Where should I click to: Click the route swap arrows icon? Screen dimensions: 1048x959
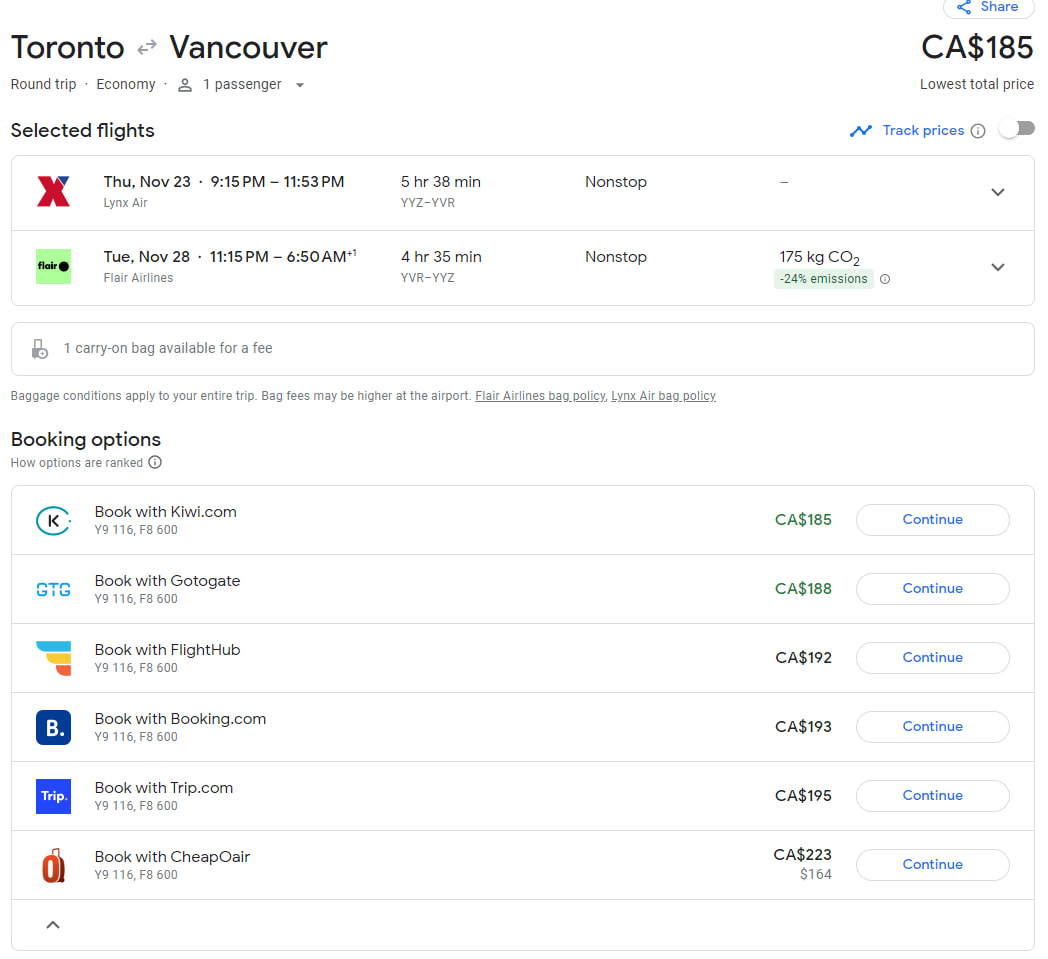146,47
